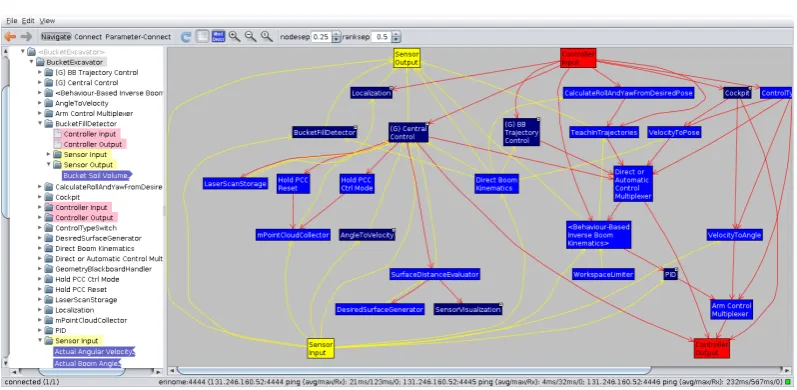Select Actual Boom Angle tree item
797x390 pixels.
87,364
